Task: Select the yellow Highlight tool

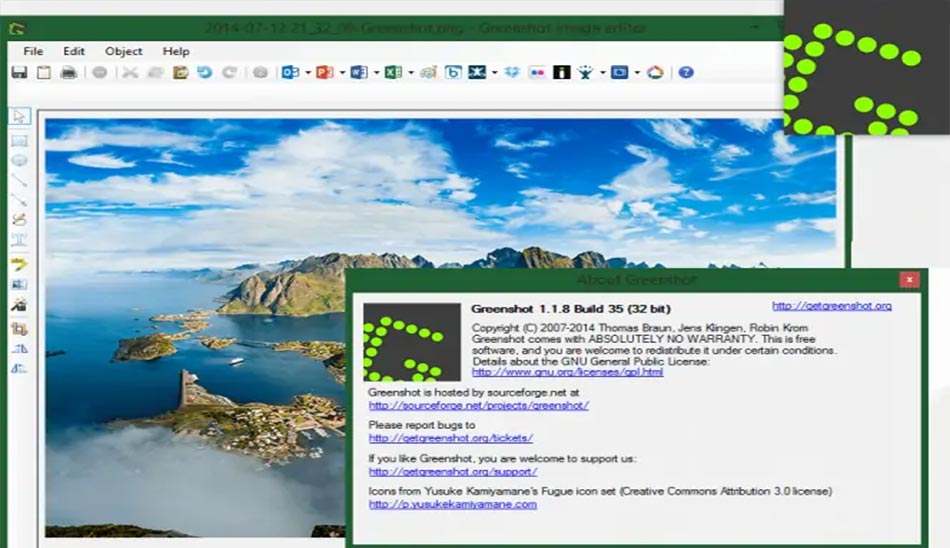Action: (19, 264)
